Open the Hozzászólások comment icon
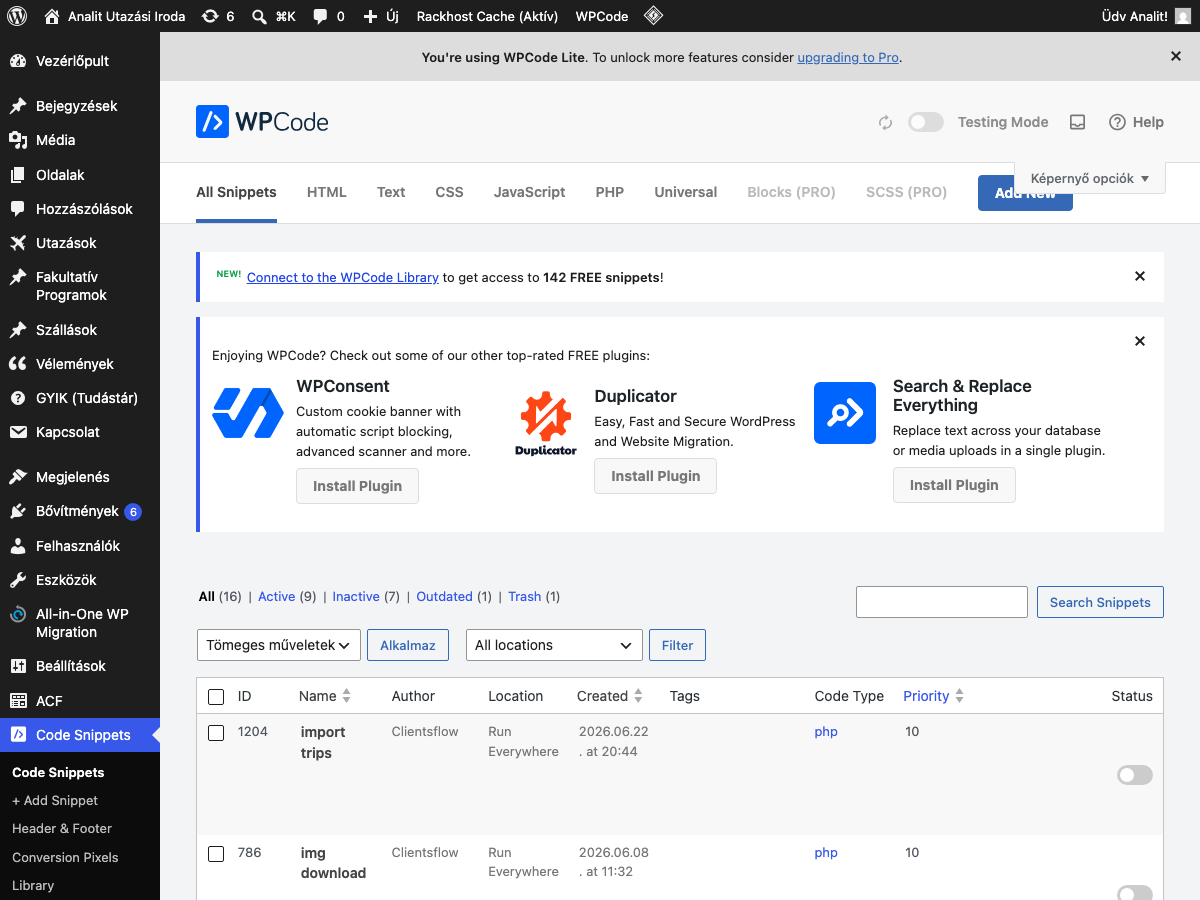Image resolution: width=1200 pixels, height=900 pixels. (18, 209)
